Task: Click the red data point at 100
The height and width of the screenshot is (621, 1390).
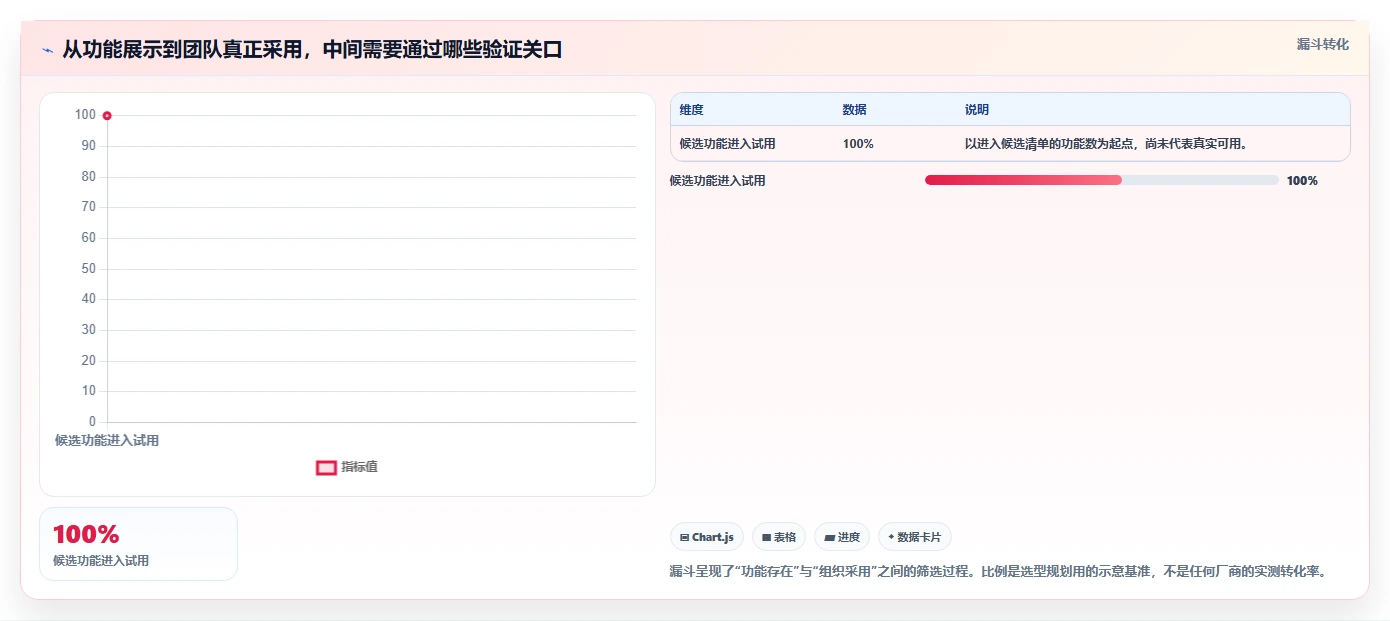Action: (107, 116)
